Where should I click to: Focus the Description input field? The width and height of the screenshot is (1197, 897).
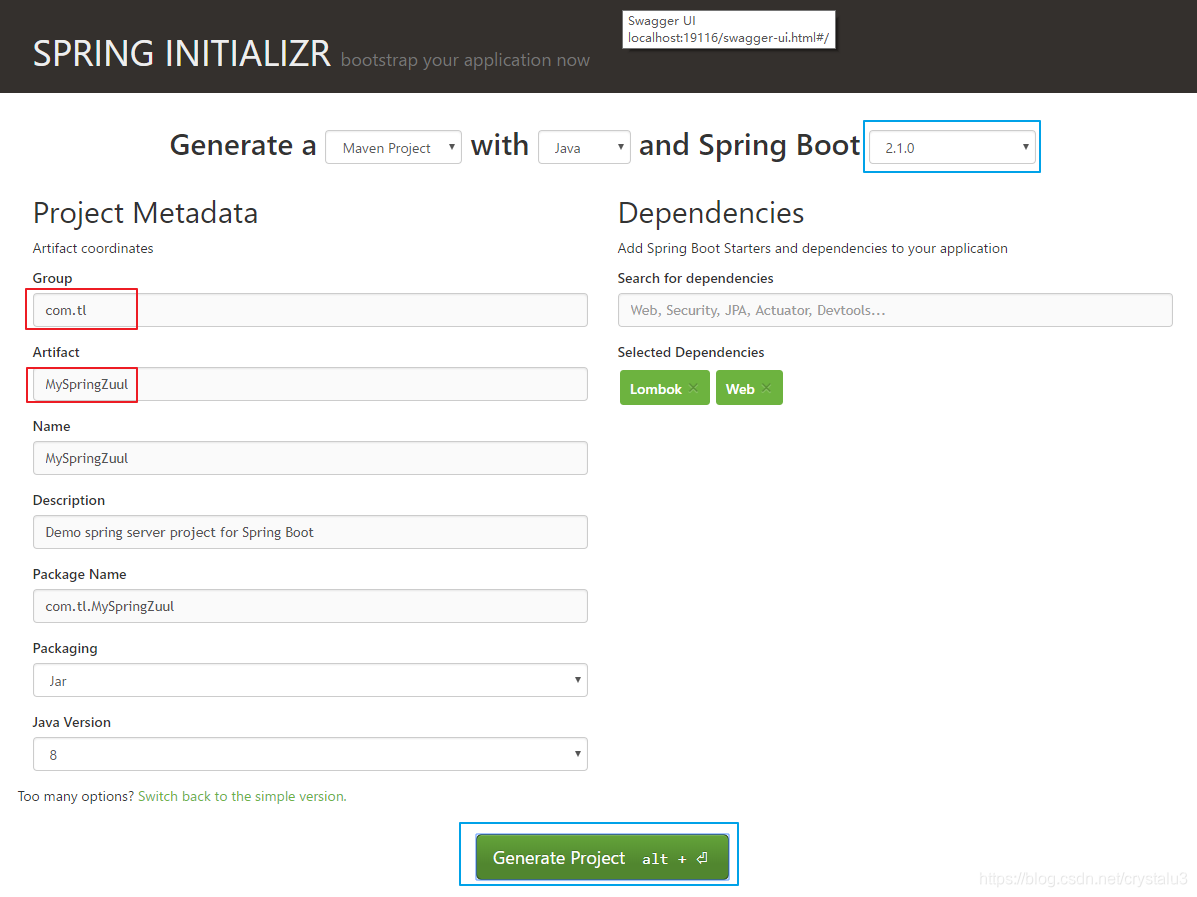(310, 532)
